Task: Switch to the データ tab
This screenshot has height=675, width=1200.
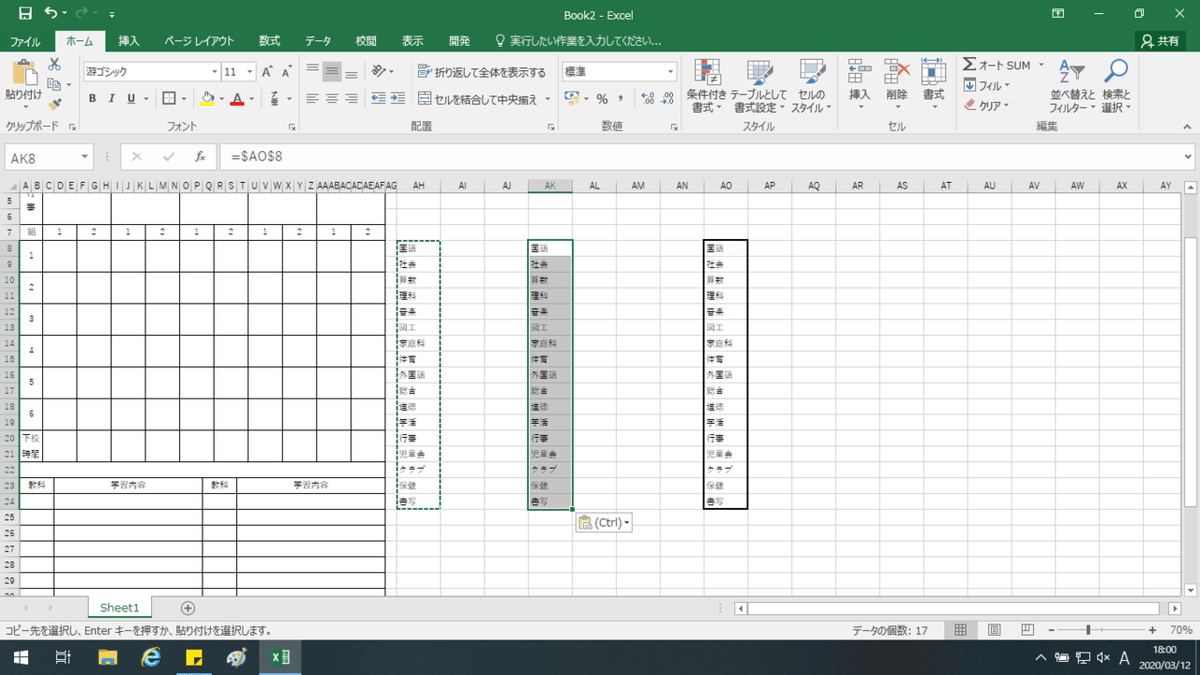Action: point(318,41)
